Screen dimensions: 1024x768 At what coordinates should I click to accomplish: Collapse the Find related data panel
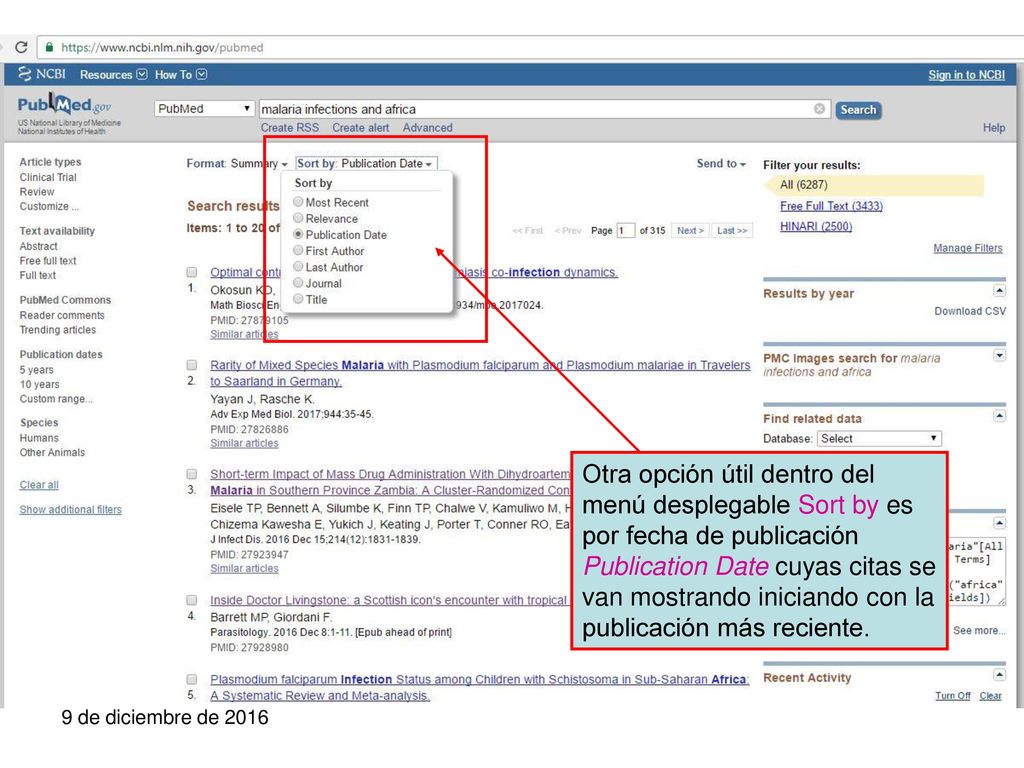[999, 415]
